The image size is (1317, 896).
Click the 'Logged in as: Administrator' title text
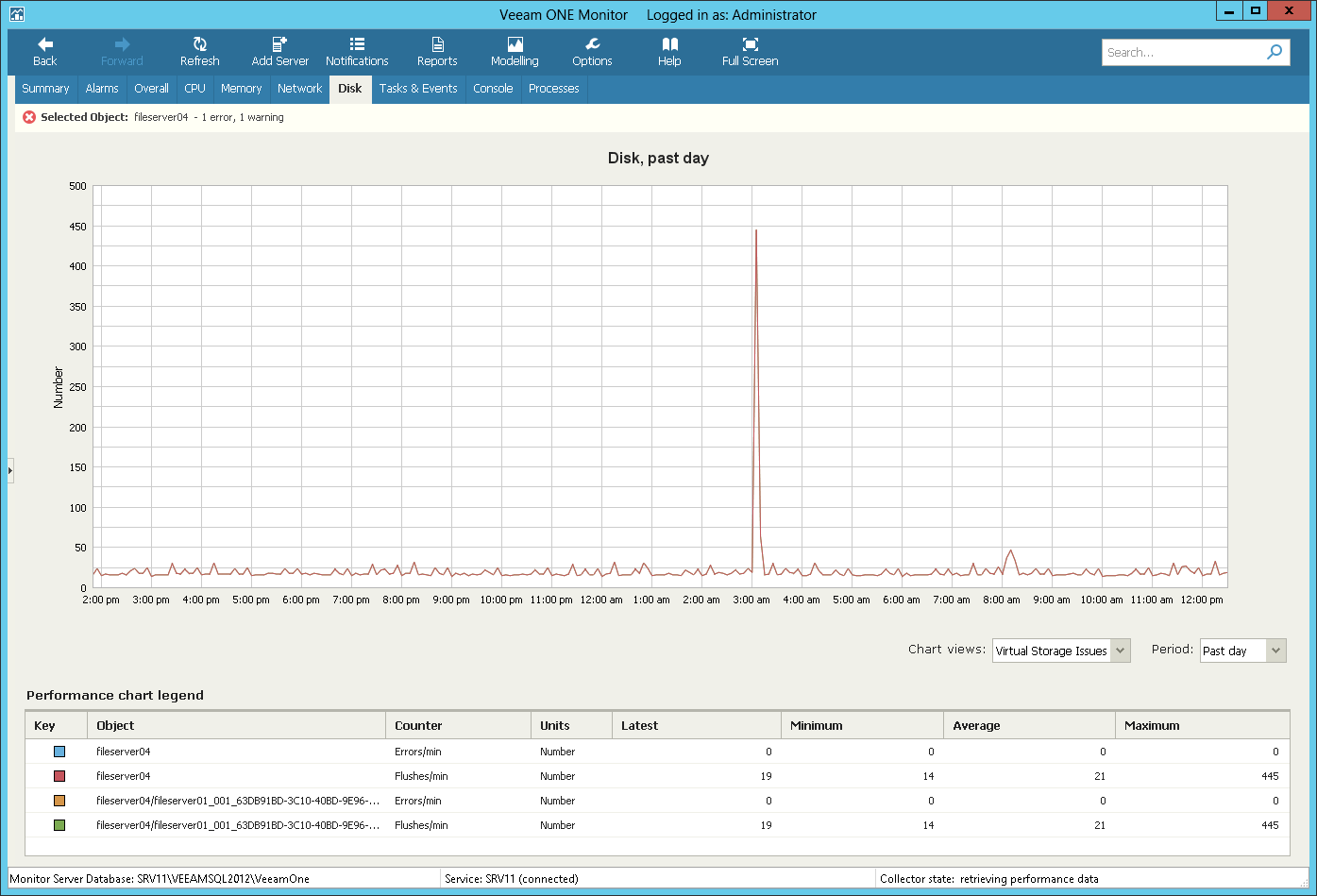click(732, 15)
